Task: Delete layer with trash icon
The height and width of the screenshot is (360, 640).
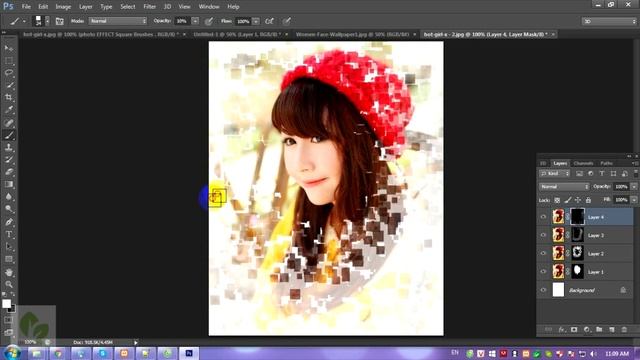Action: coord(624,329)
